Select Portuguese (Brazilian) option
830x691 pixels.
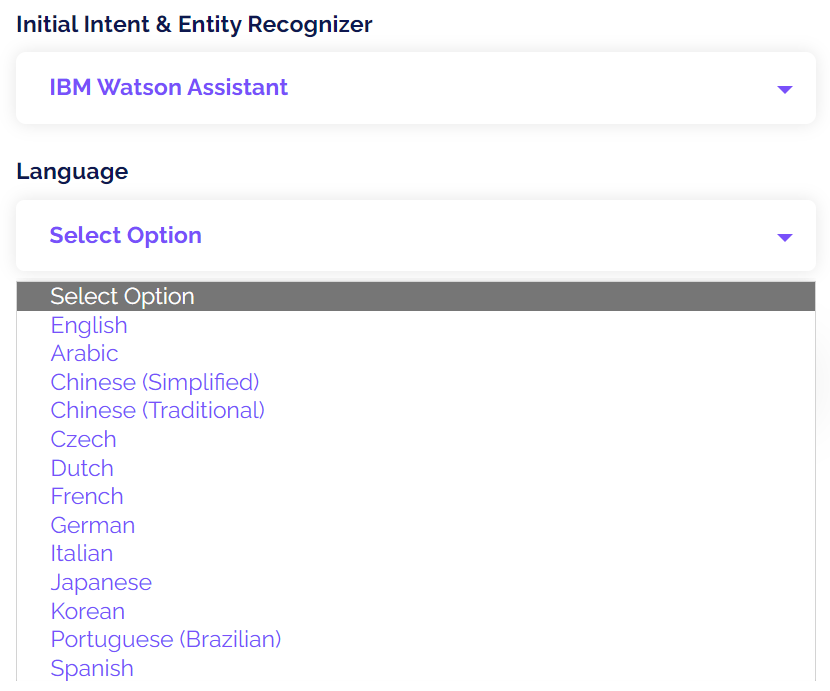point(166,639)
